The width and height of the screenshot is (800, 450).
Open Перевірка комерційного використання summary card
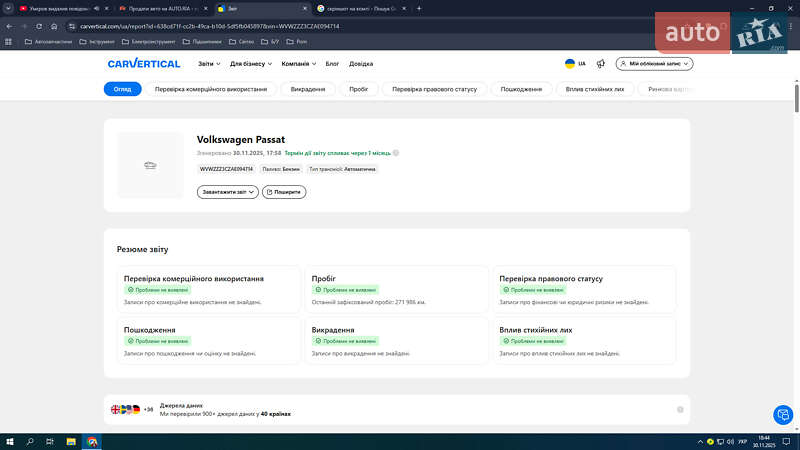[x=208, y=289]
